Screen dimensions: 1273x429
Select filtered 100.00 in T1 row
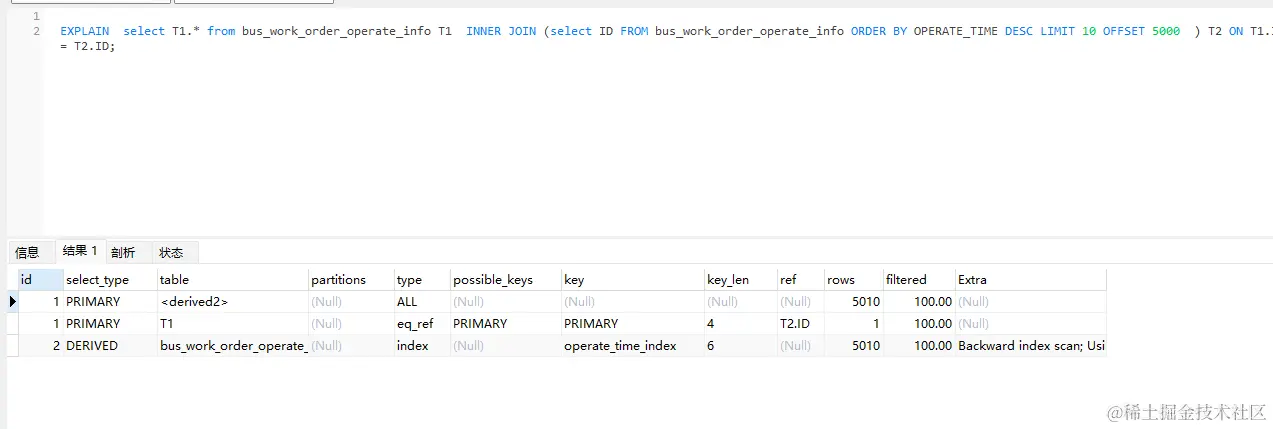point(919,323)
